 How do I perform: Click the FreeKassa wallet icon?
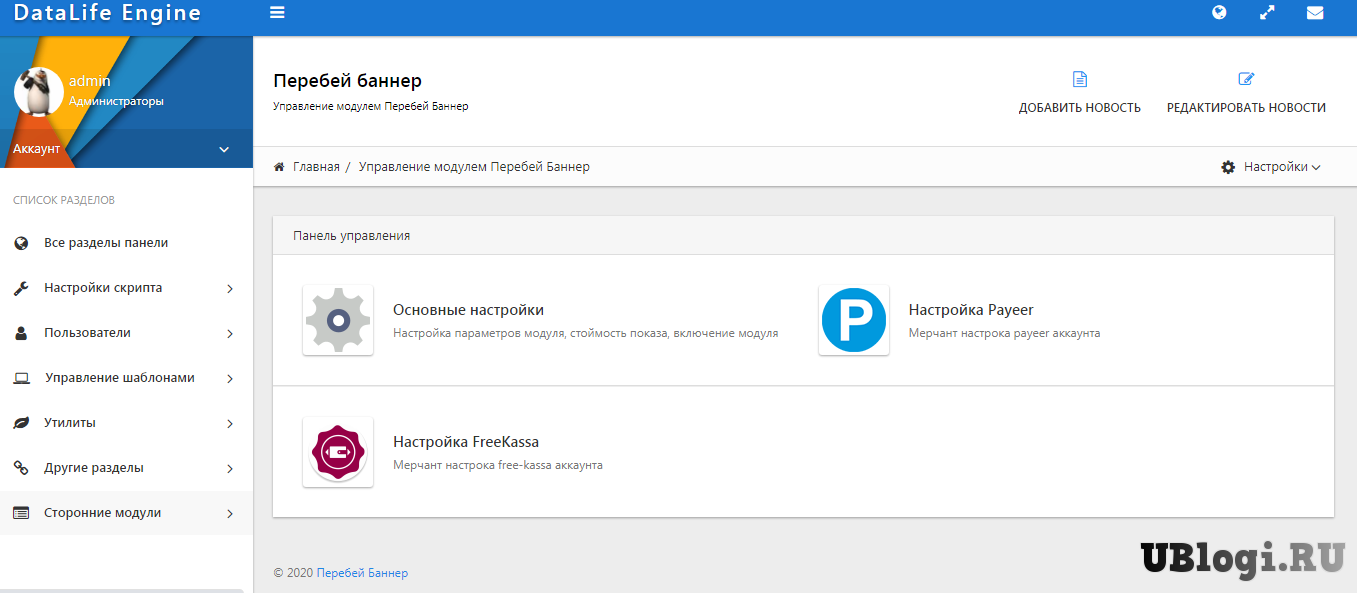pos(338,452)
